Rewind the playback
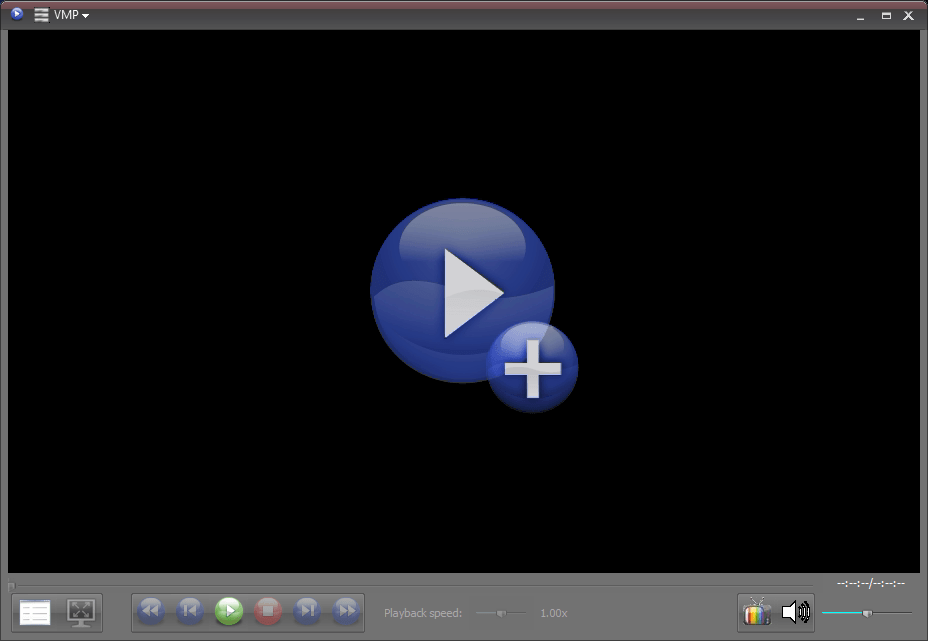 point(150,611)
